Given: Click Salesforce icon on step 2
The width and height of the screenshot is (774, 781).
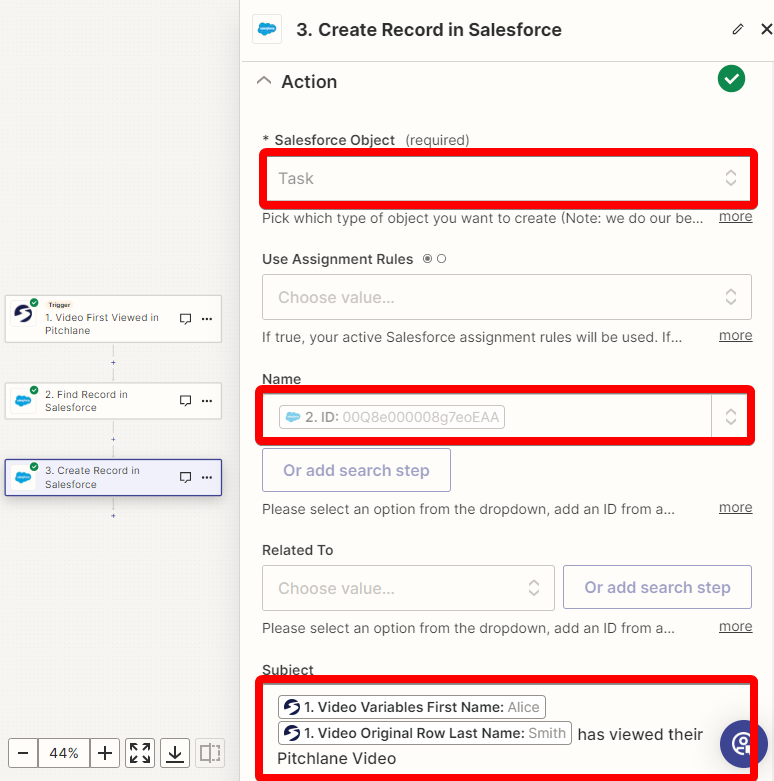Looking at the screenshot, I should (x=23, y=400).
